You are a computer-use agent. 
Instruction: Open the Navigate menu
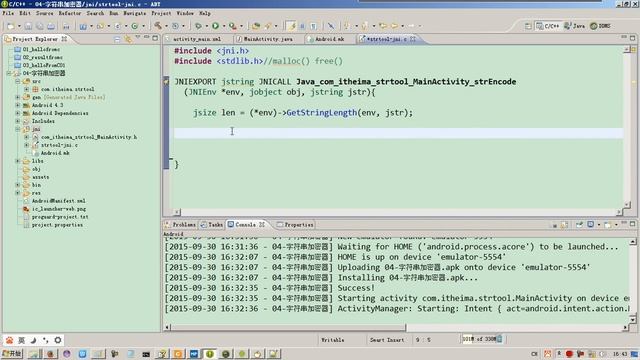[134, 13]
